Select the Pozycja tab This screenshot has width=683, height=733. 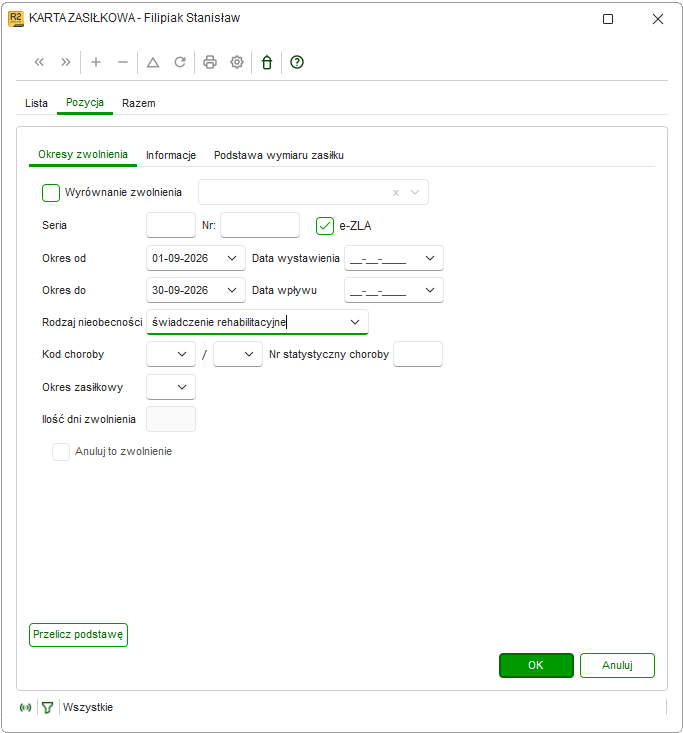tap(85, 102)
